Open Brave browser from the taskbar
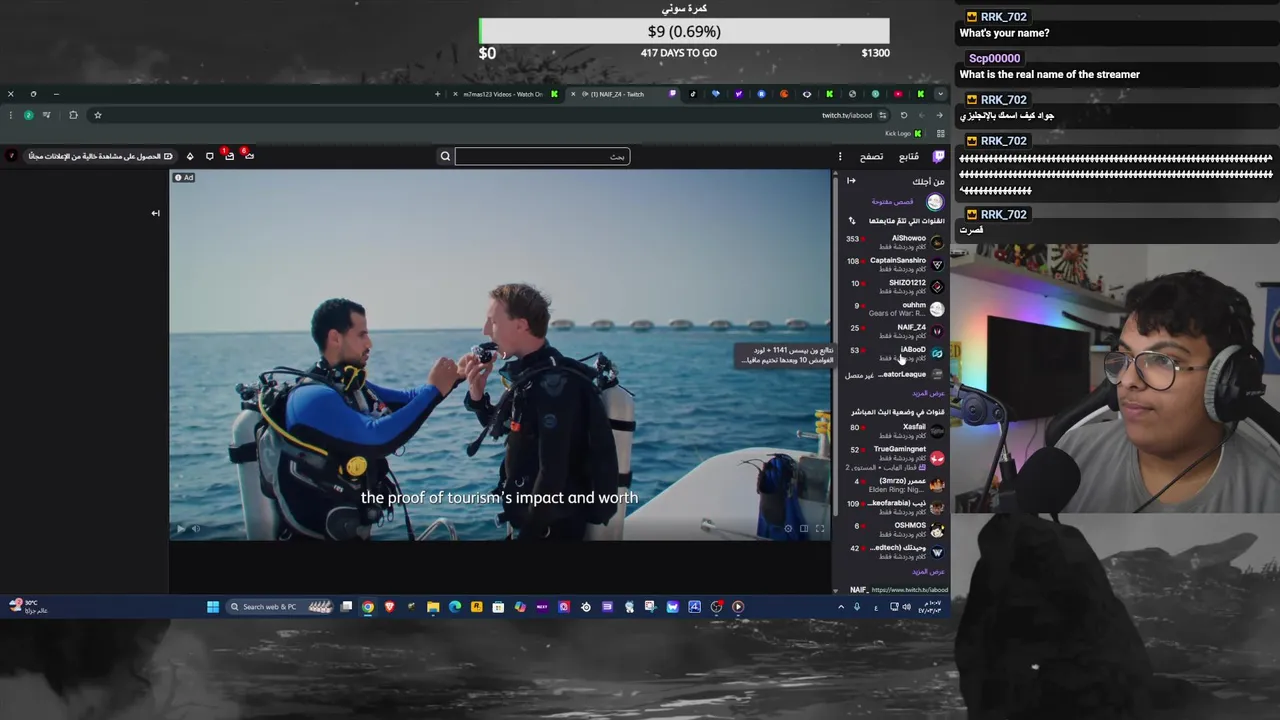The image size is (1280, 720). click(390, 607)
